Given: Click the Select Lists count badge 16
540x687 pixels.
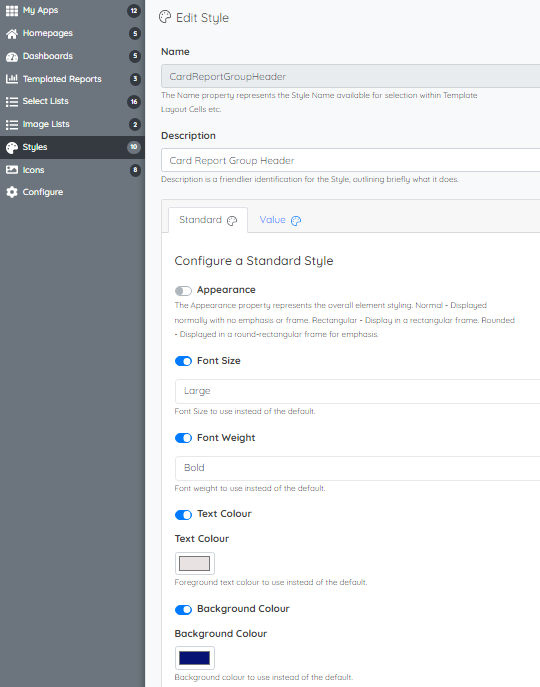Looking at the screenshot, I should tap(134, 102).
